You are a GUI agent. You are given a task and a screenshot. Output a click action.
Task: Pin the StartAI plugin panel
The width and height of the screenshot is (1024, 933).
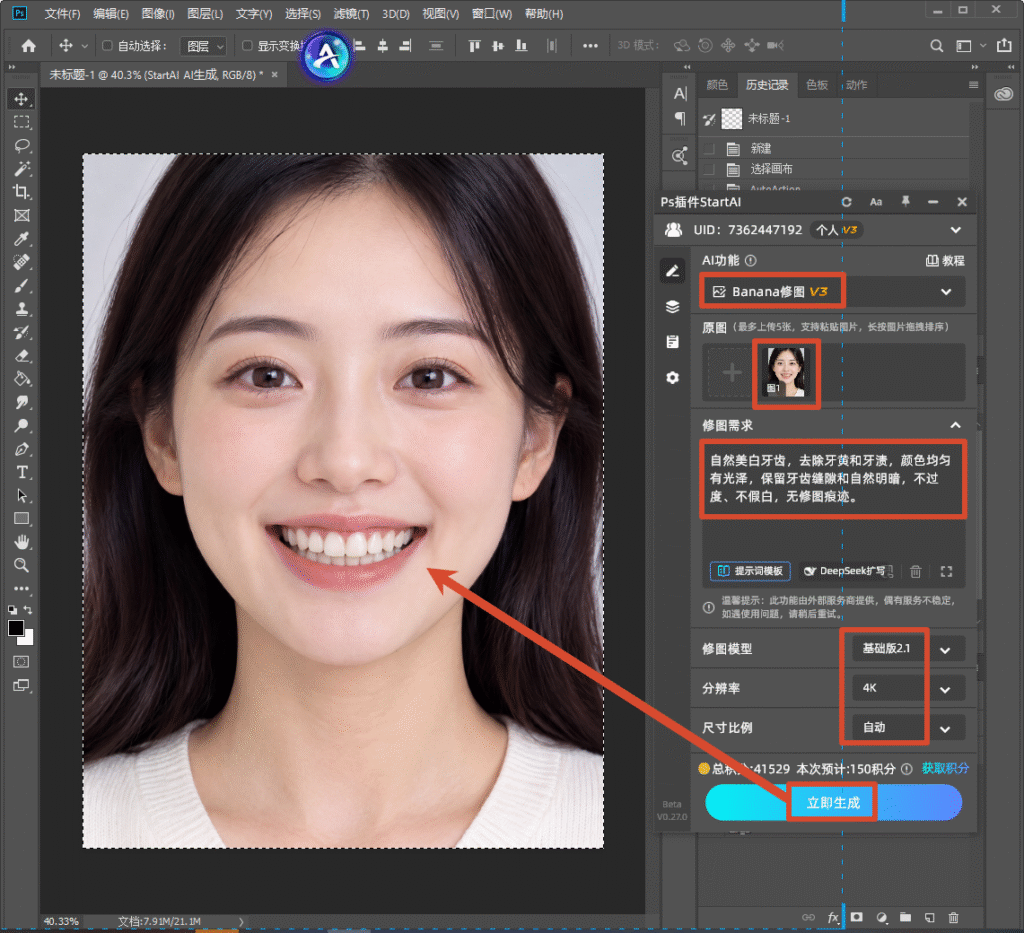(905, 202)
